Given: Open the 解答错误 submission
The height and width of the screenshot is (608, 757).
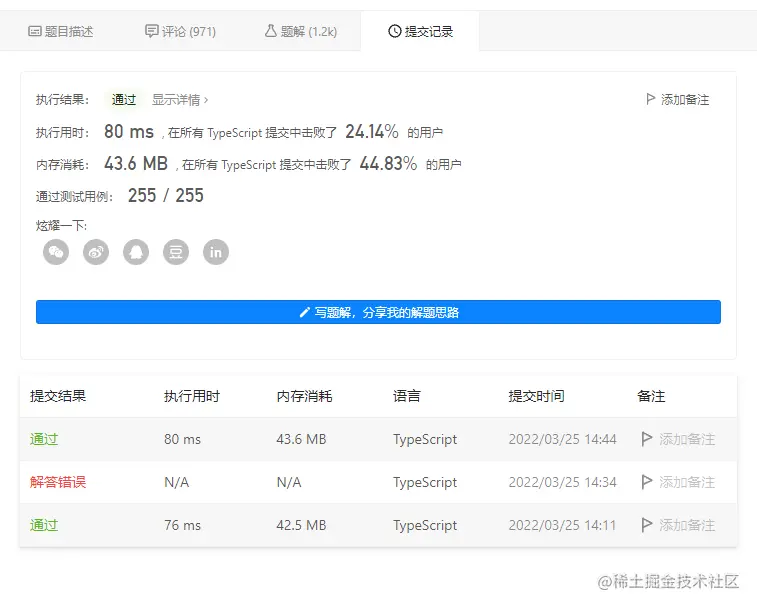Looking at the screenshot, I should (58, 482).
